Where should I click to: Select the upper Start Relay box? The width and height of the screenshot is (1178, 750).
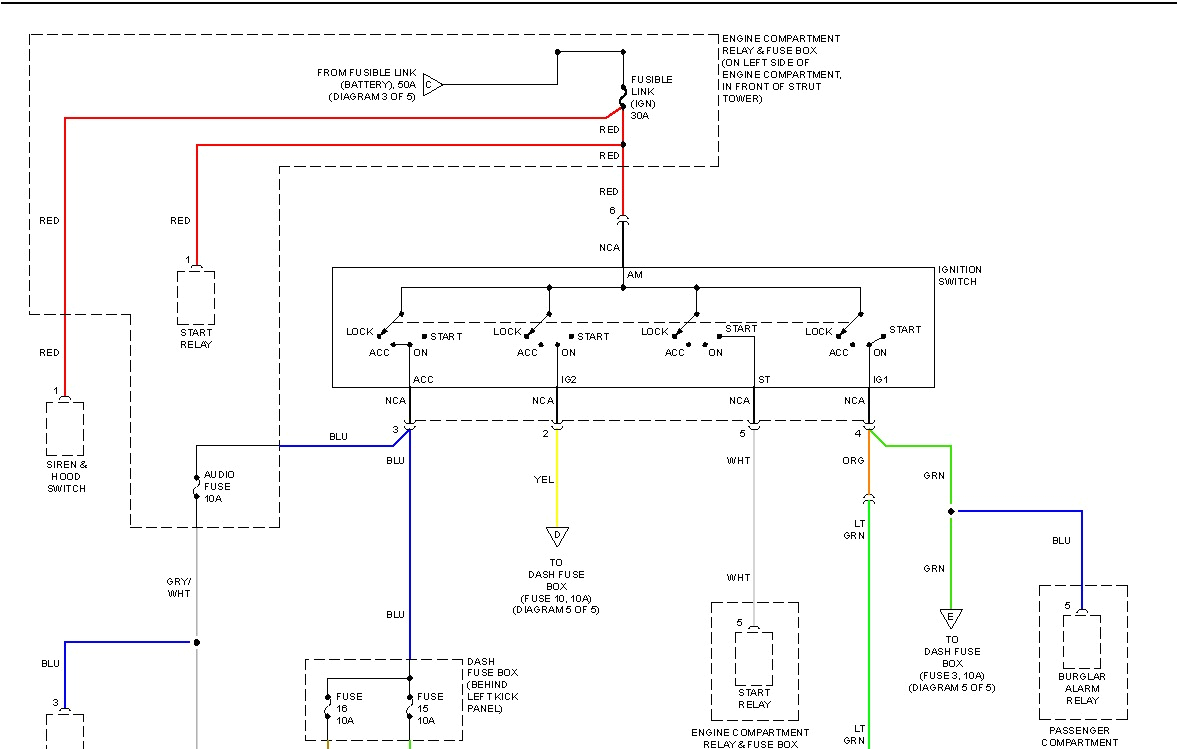(x=196, y=296)
